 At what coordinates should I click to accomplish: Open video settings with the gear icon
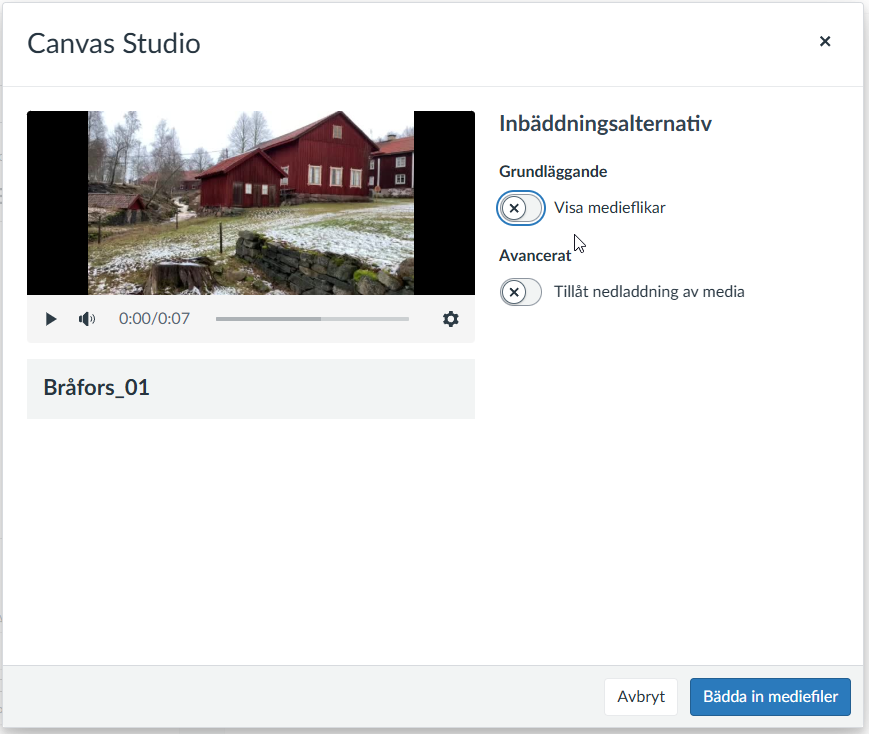(x=451, y=319)
